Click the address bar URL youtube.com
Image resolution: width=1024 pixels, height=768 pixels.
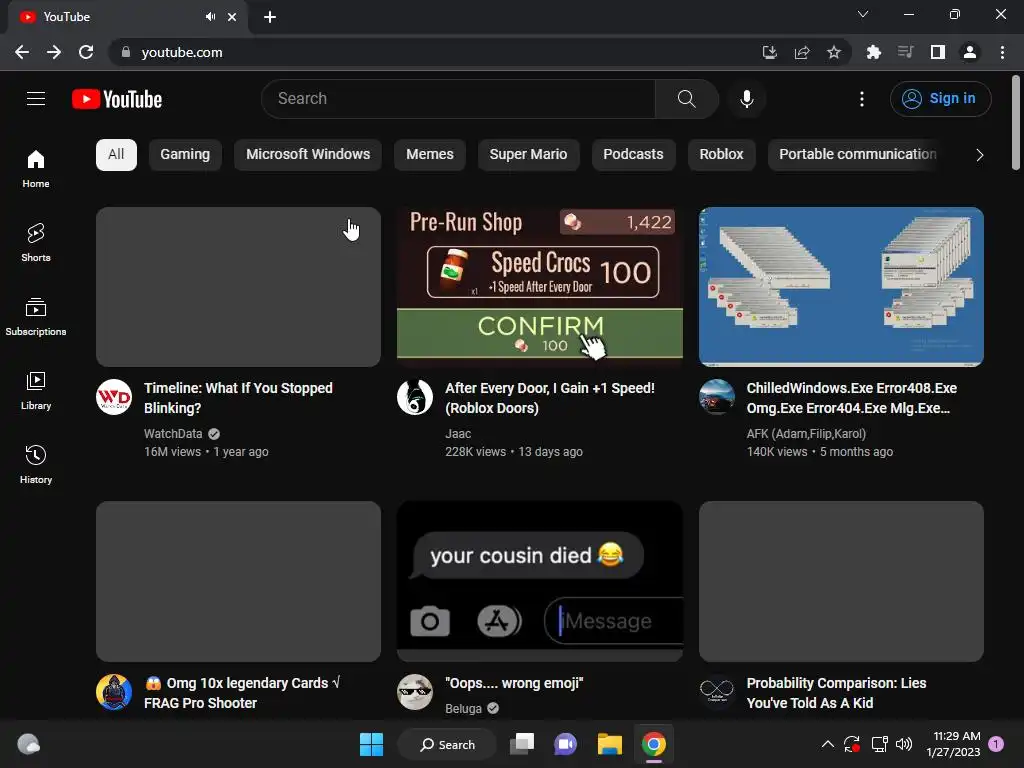[182, 52]
